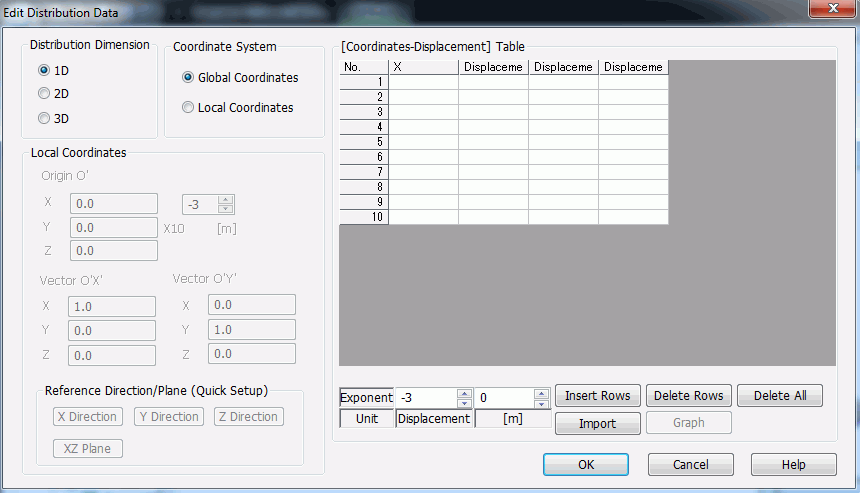This screenshot has height=493, width=860.
Task: Select 3D distribution dimension radio button
Action: (44, 118)
